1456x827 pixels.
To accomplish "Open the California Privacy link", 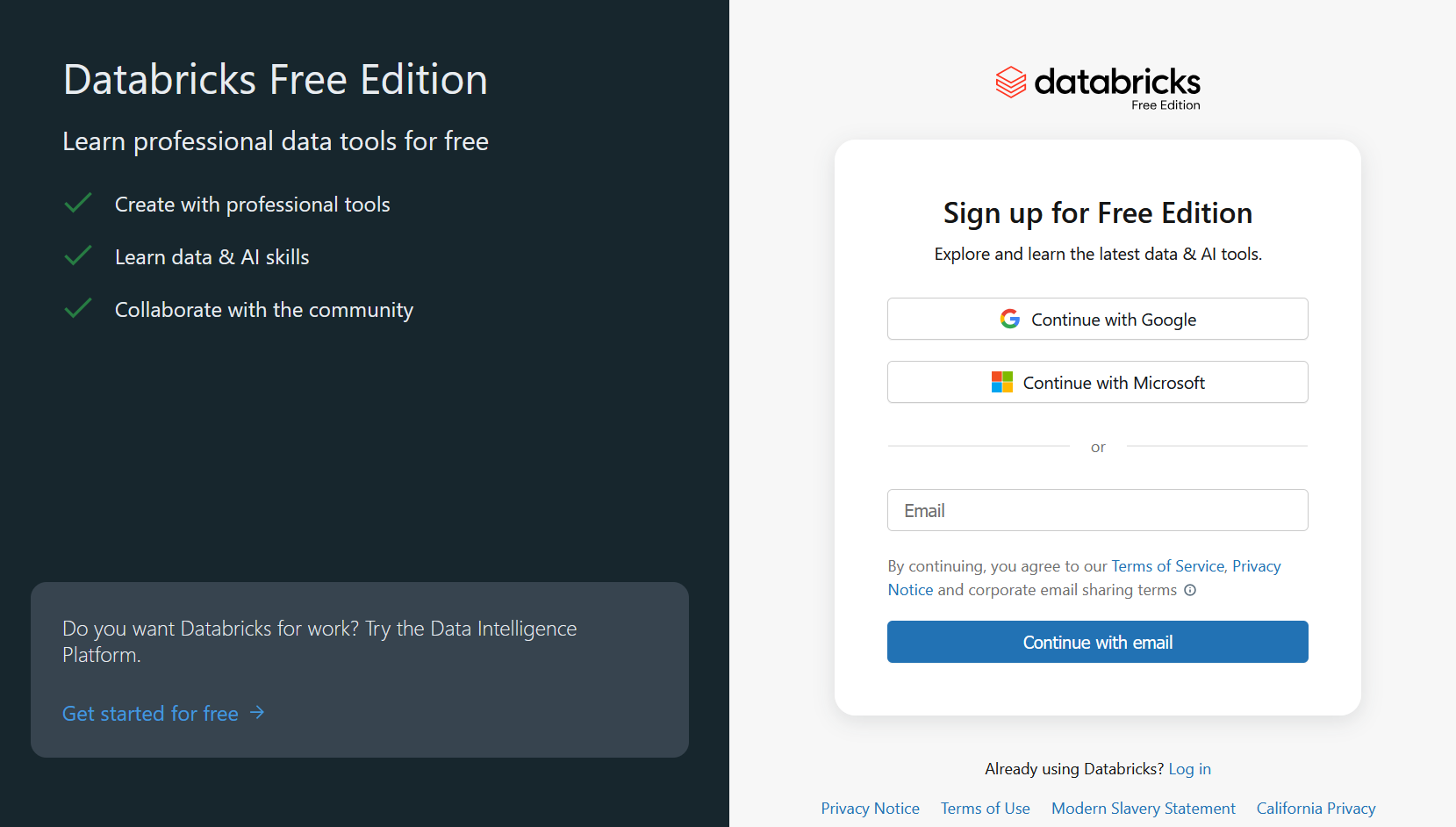I will click(1316, 809).
